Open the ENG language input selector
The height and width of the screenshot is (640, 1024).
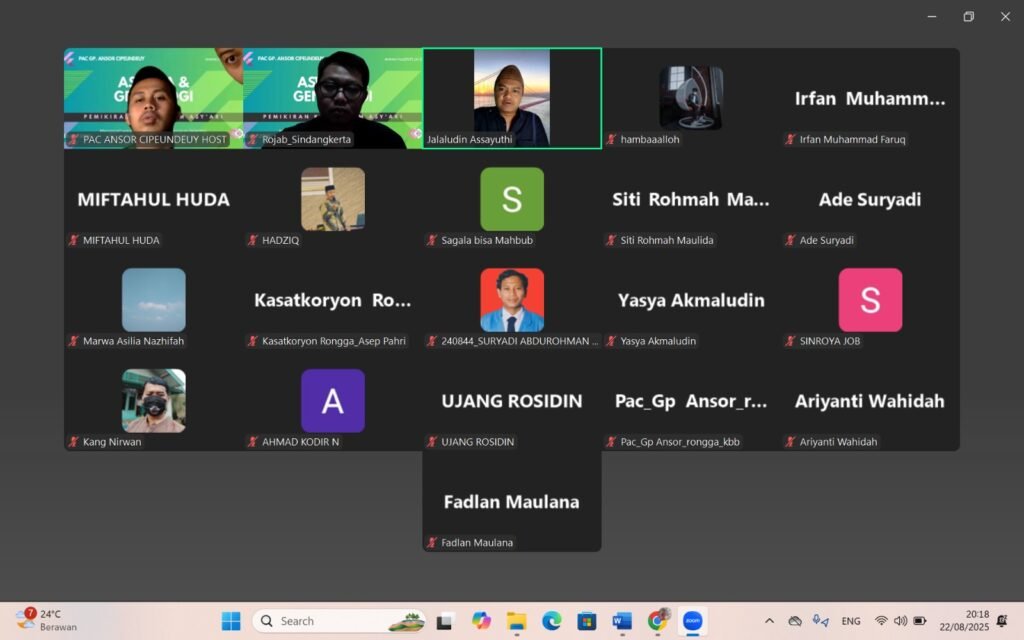(851, 621)
